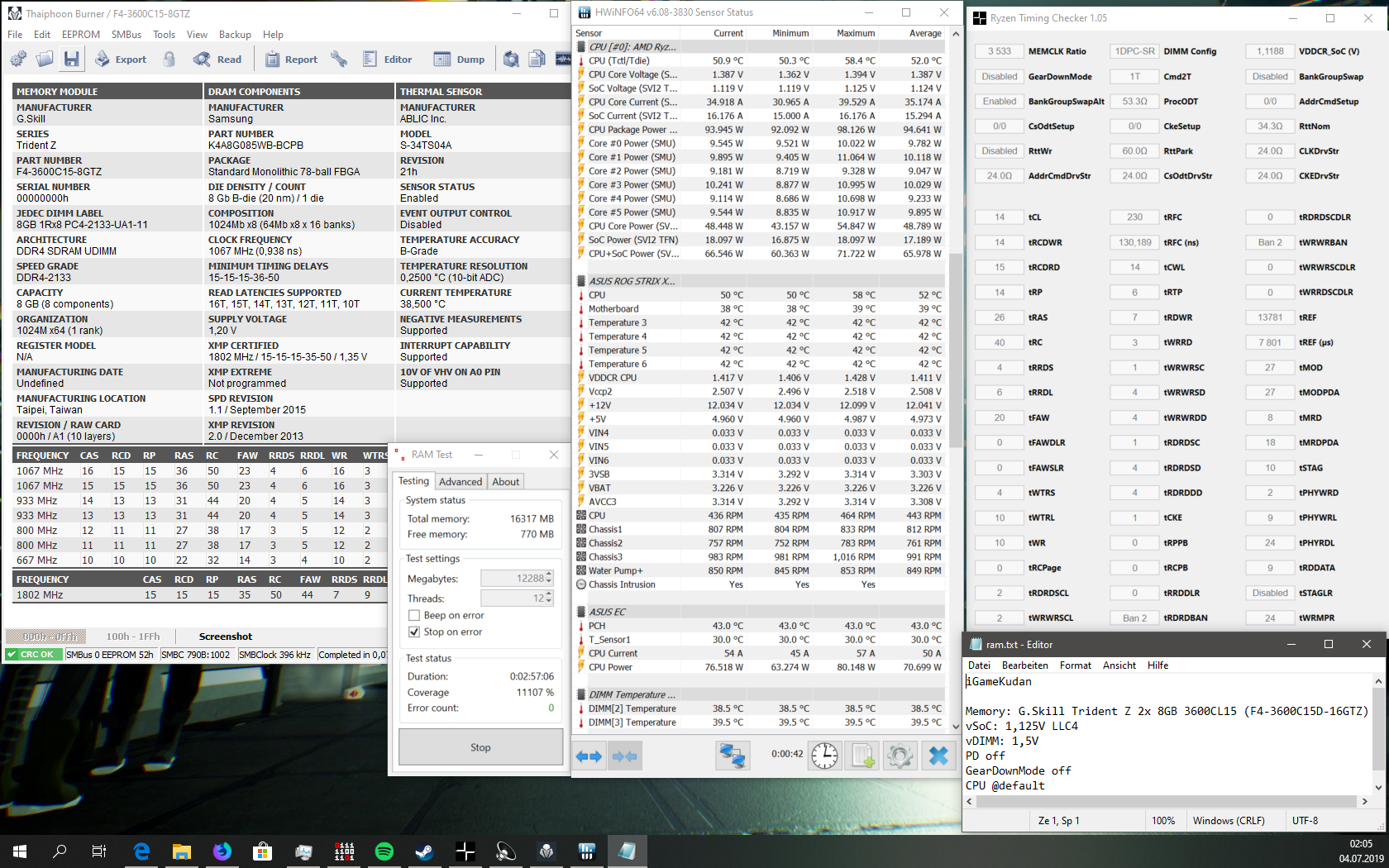Viewport: 1389px width, 868px height.
Task: Click the copy documents icon in the toolbar
Action: tap(537, 59)
